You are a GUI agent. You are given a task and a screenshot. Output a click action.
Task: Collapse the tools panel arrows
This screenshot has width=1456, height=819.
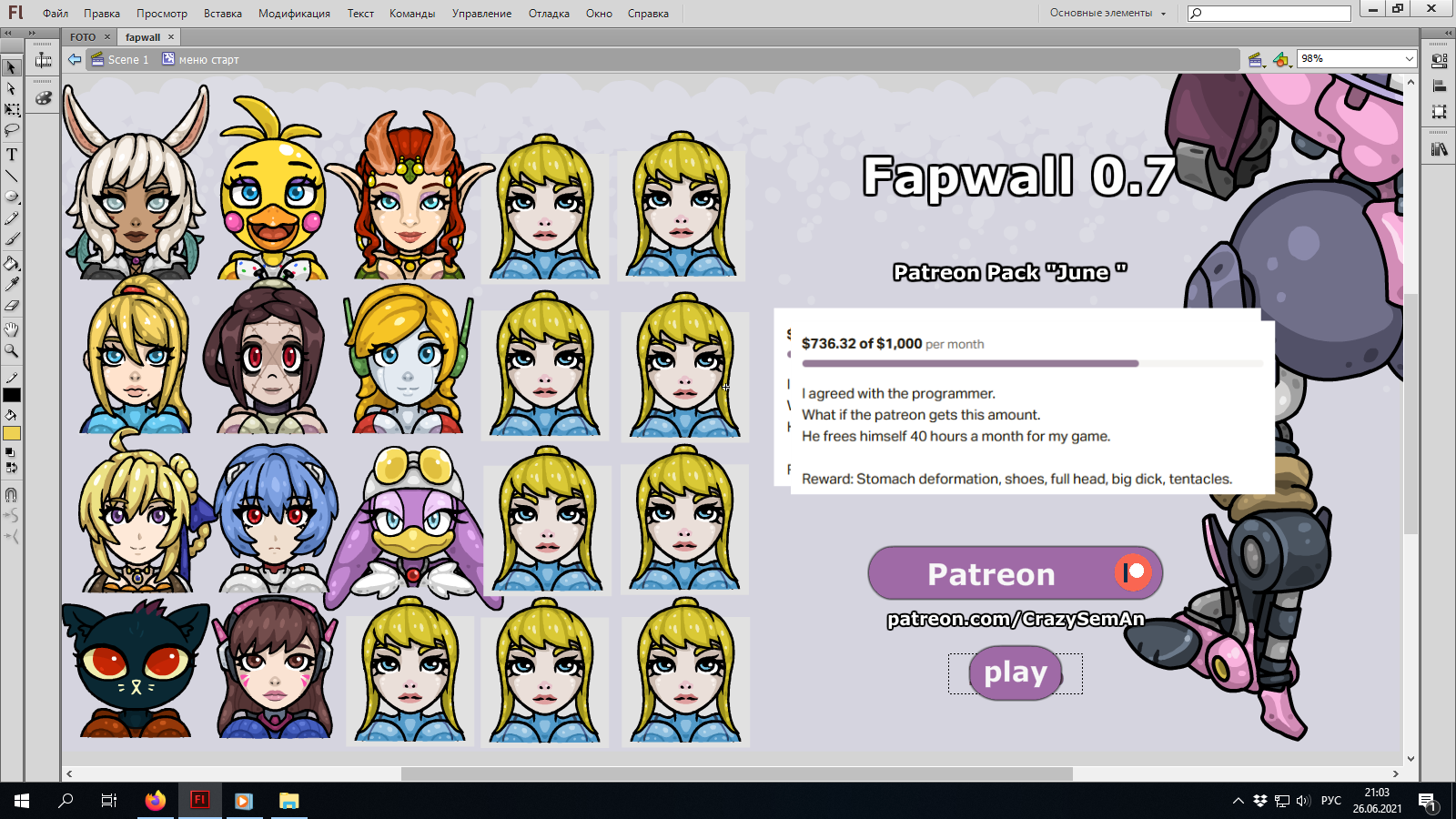click(8, 33)
